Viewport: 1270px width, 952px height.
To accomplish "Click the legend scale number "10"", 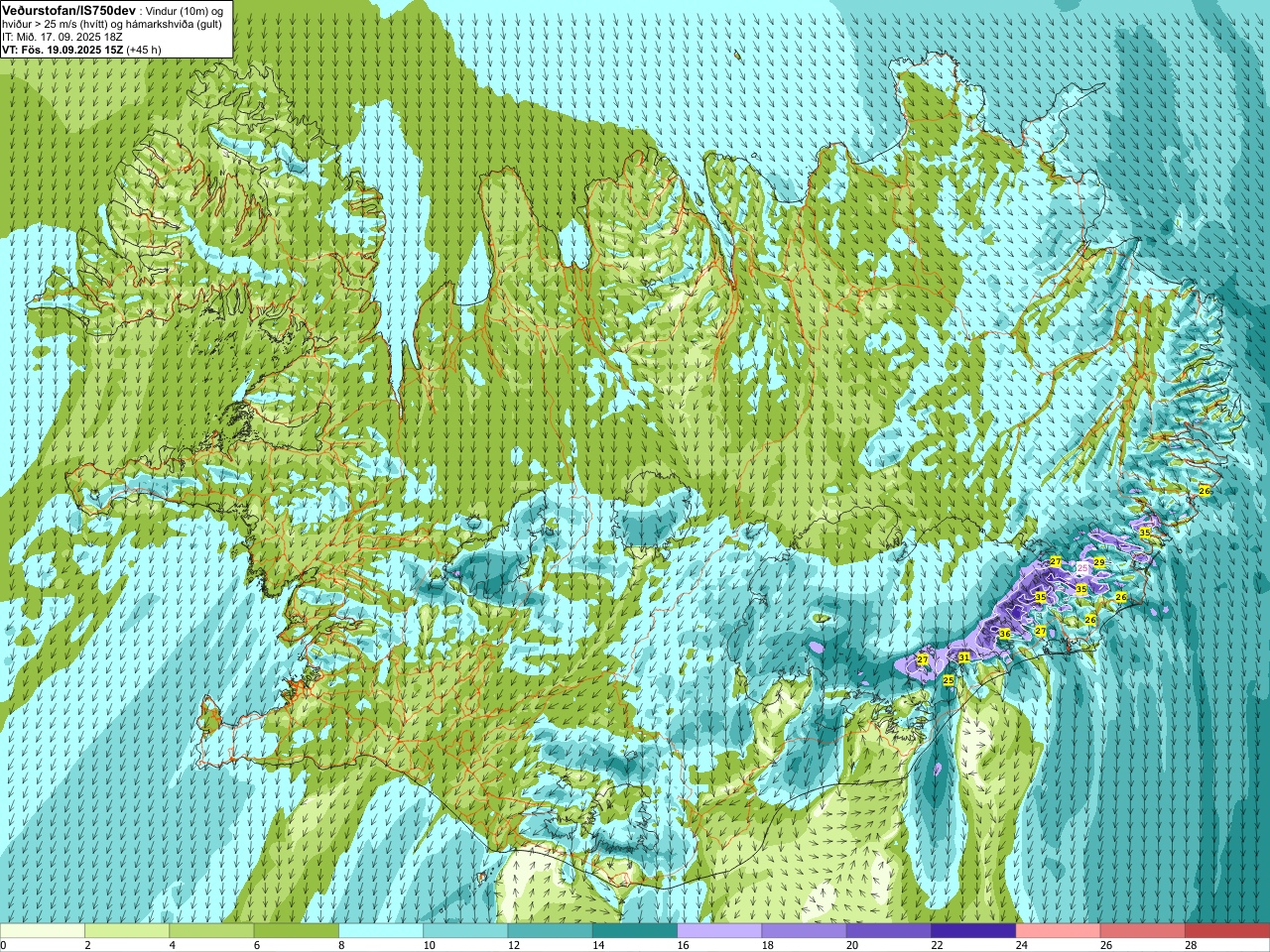I will (x=429, y=945).
